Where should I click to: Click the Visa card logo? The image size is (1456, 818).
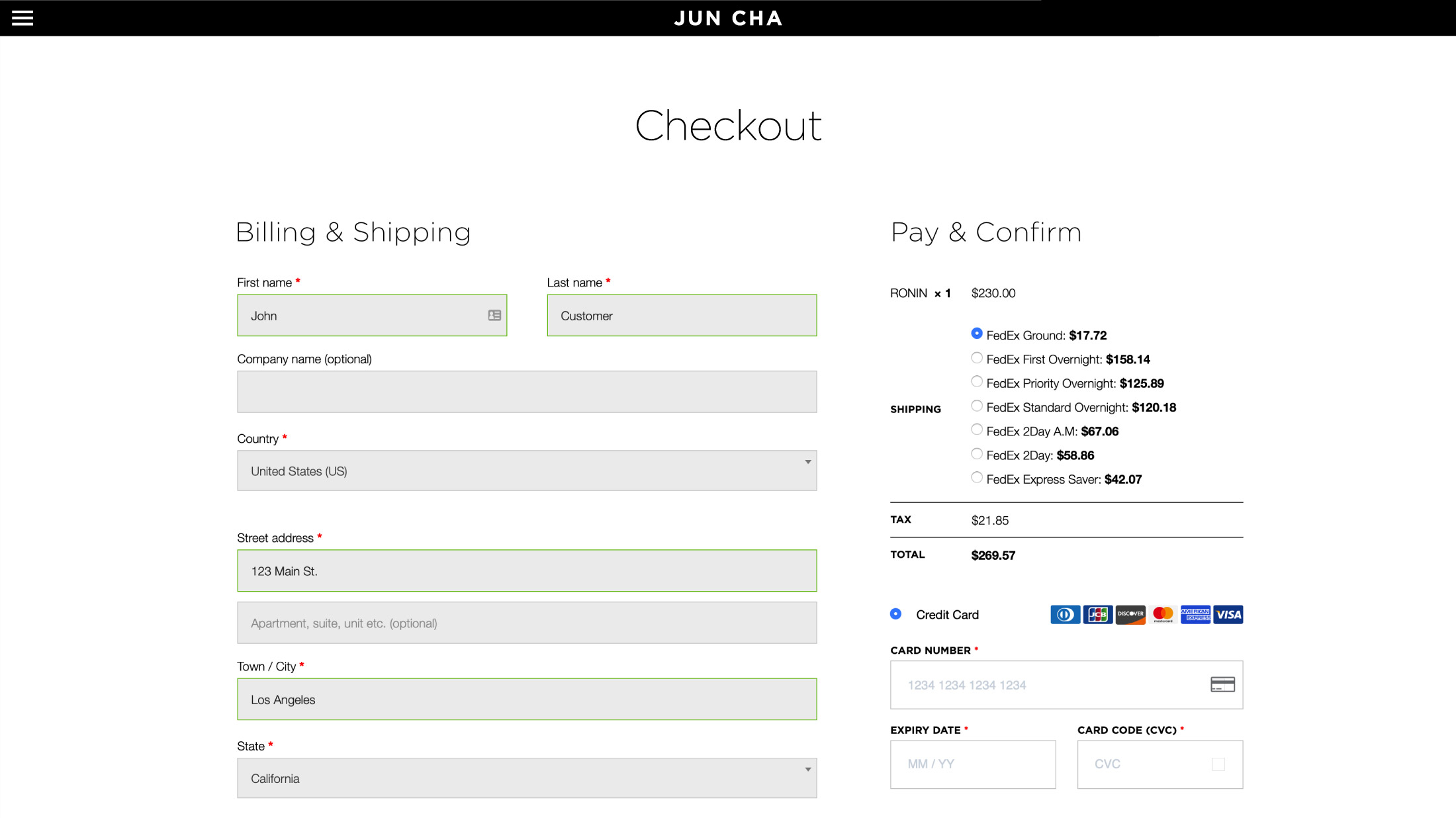1228,615
